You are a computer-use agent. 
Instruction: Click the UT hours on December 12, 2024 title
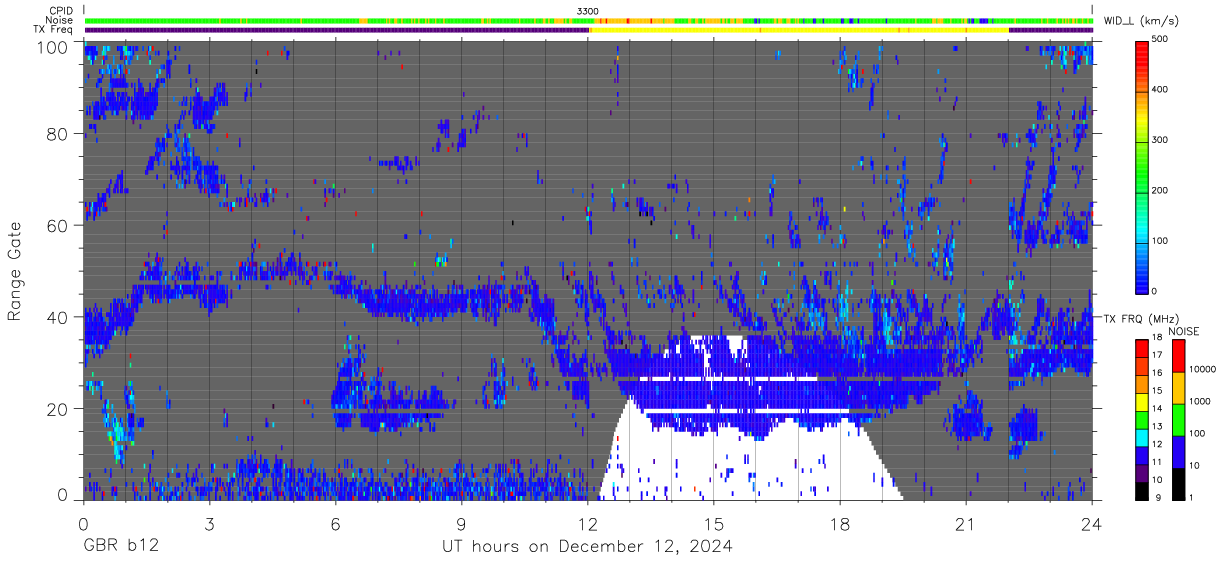(588, 547)
